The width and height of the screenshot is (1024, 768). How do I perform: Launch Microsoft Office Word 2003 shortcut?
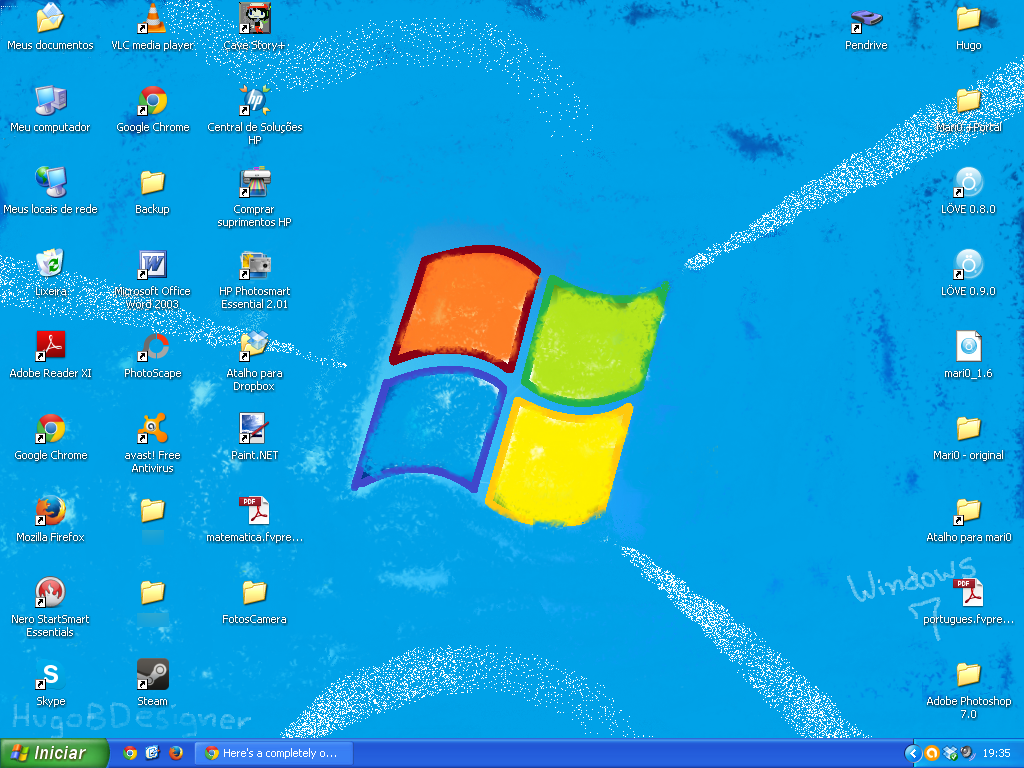(x=152, y=264)
